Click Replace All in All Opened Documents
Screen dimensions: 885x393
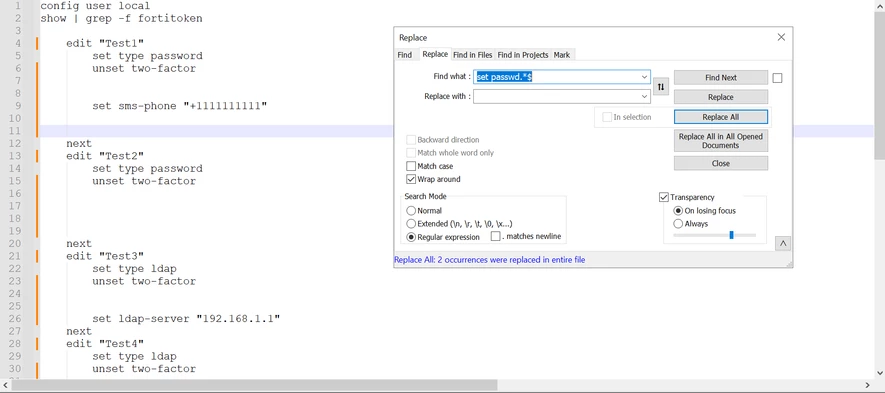[721, 141]
